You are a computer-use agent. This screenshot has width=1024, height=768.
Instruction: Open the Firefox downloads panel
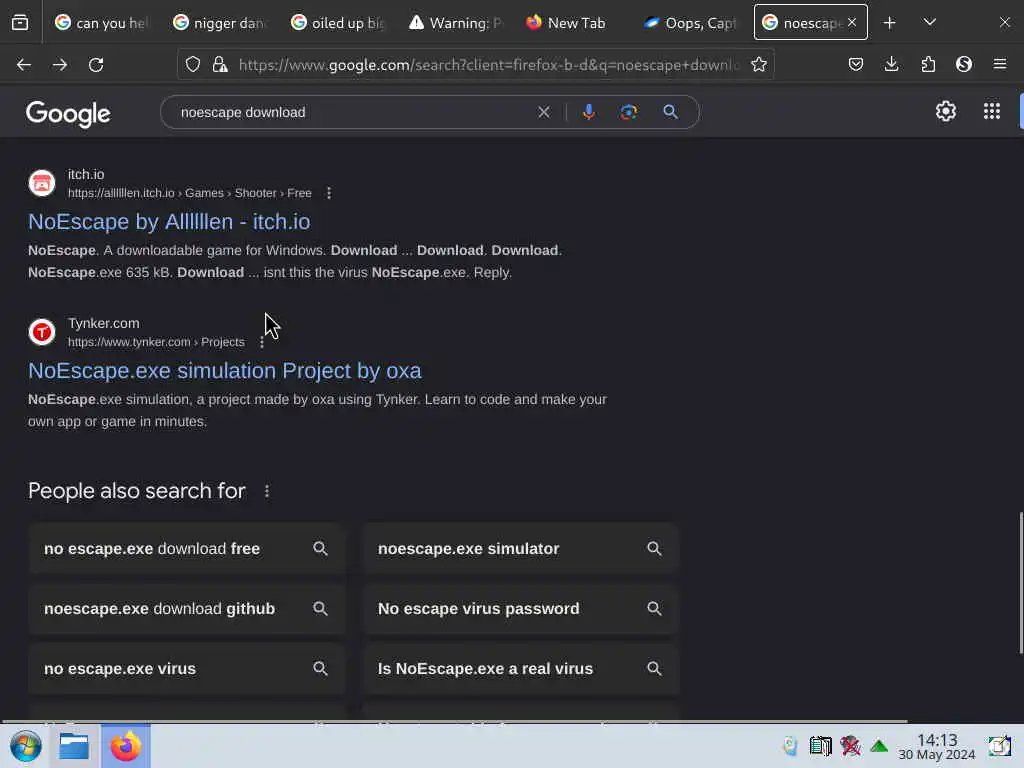(891, 64)
